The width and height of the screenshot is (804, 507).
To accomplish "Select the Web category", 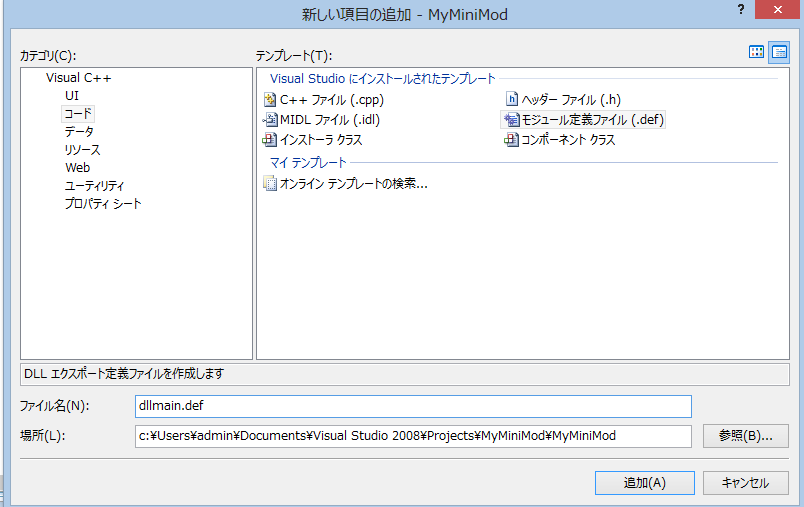I will click(x=78, y=168).
